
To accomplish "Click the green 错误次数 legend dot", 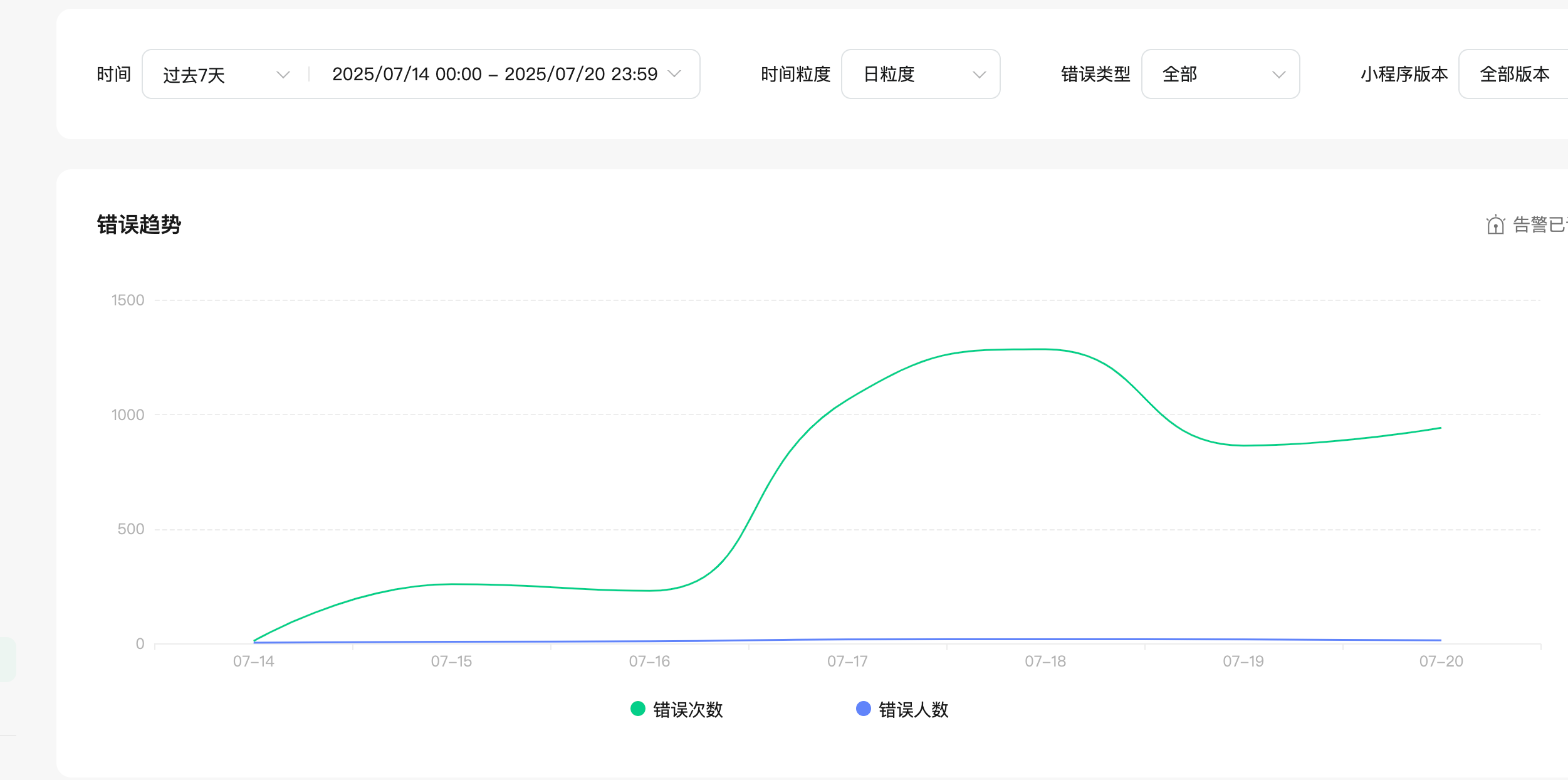I will pos(637,709).
